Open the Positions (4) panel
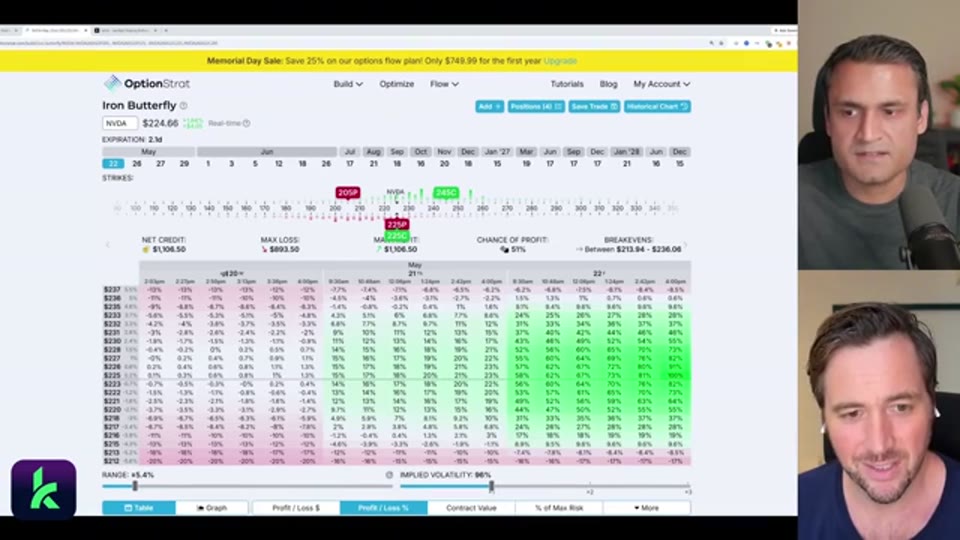This screenshot has height=540, width=960. [x=536, y=107]
